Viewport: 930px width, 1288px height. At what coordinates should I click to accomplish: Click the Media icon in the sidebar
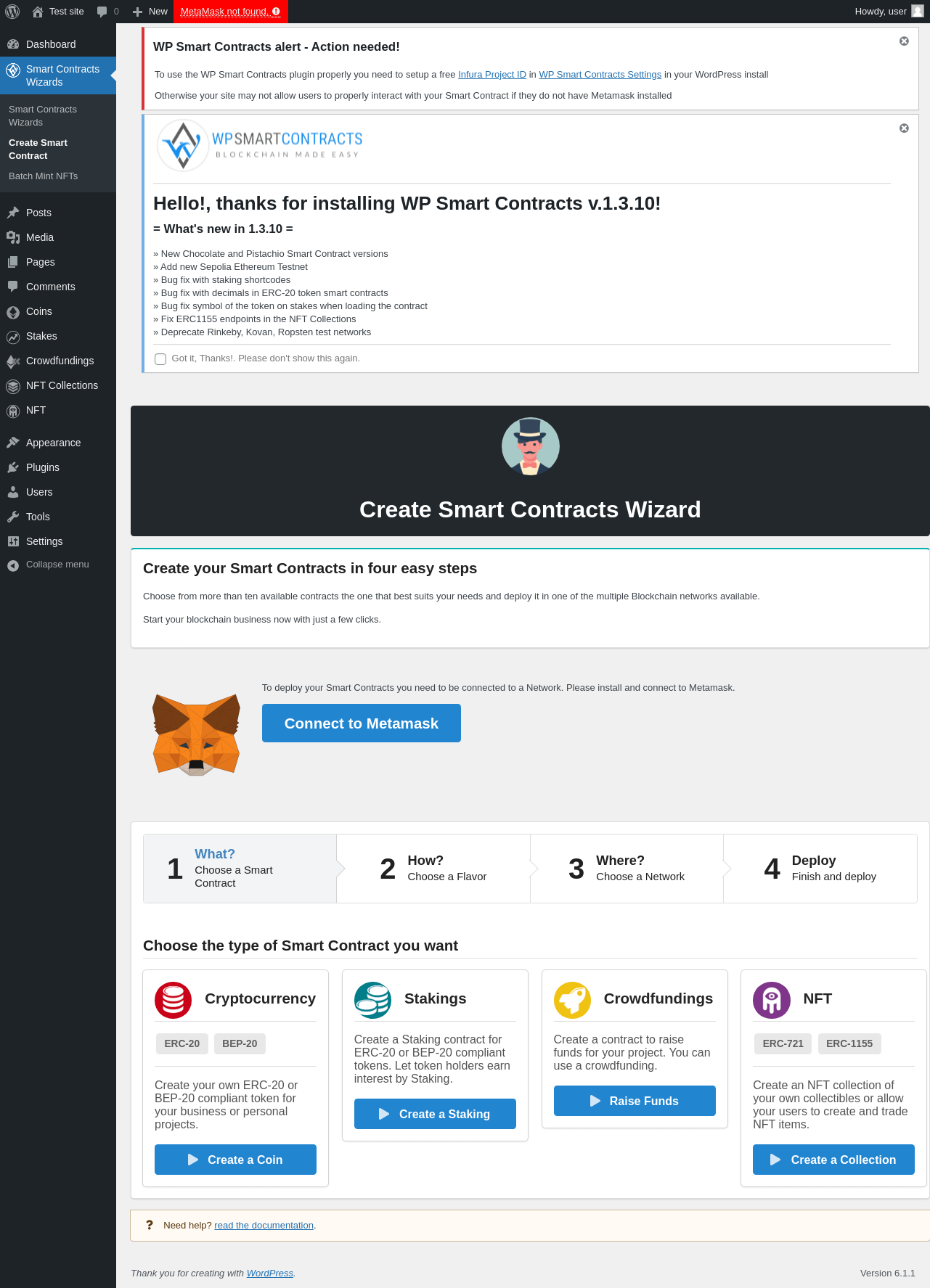tap(13, 237)
